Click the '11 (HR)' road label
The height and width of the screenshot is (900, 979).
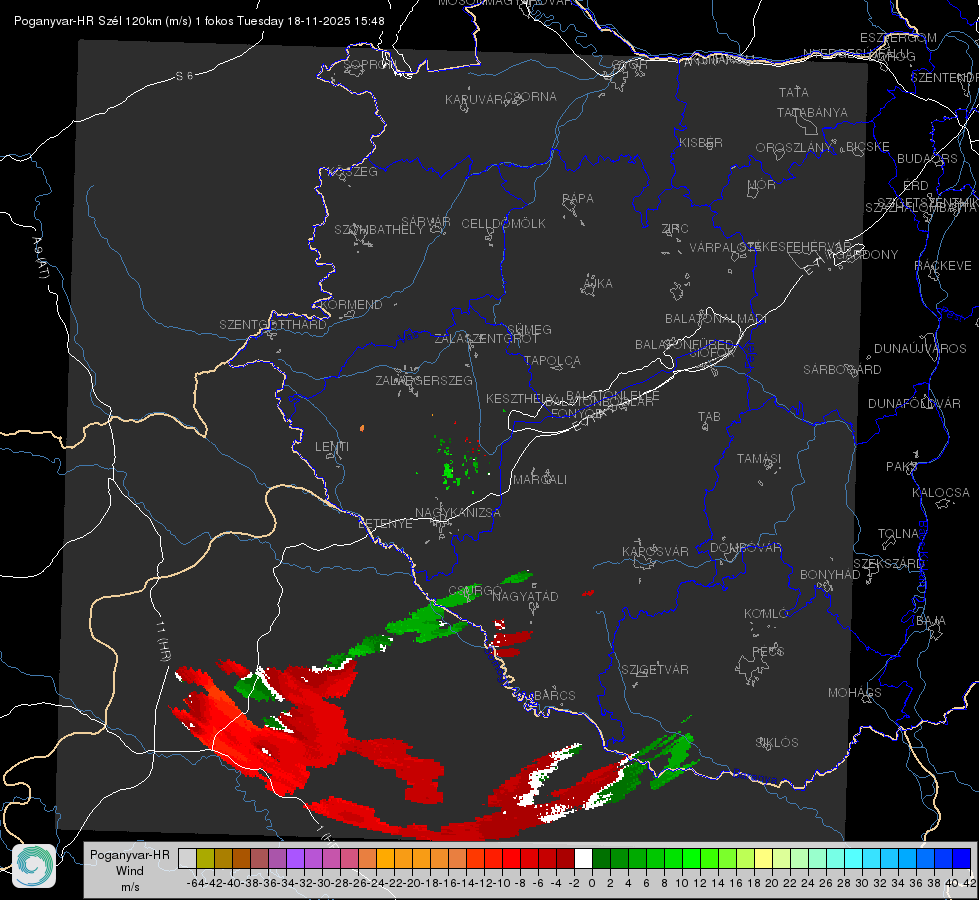(163, 641)
